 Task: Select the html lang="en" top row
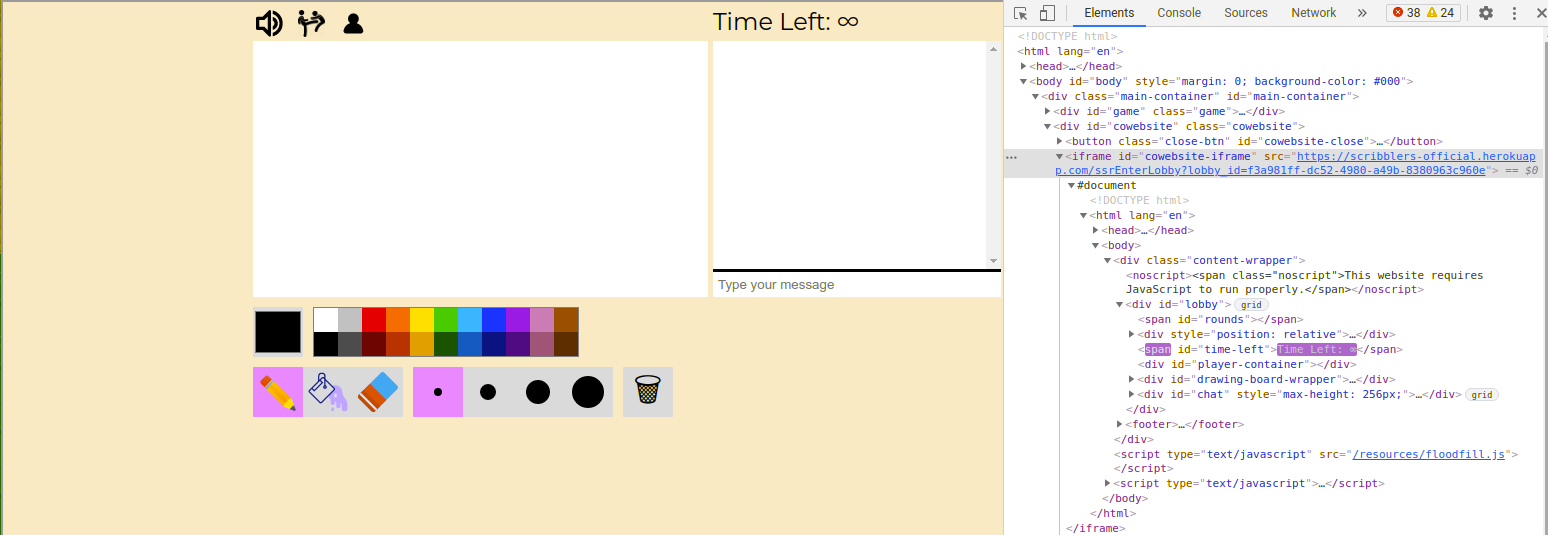(1276, 51)
